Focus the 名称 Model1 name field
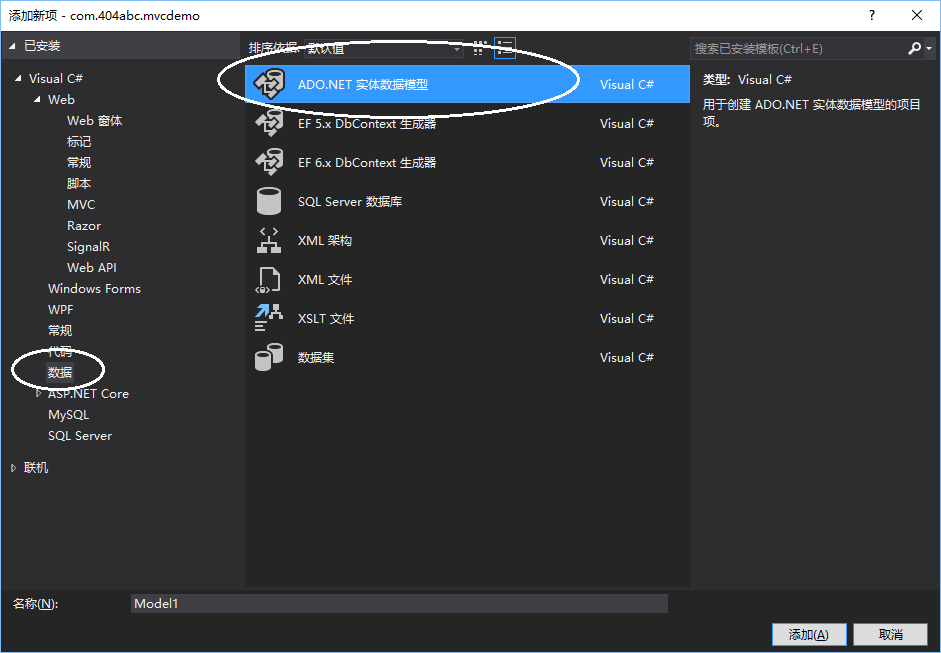 click(x=399, y=604)
